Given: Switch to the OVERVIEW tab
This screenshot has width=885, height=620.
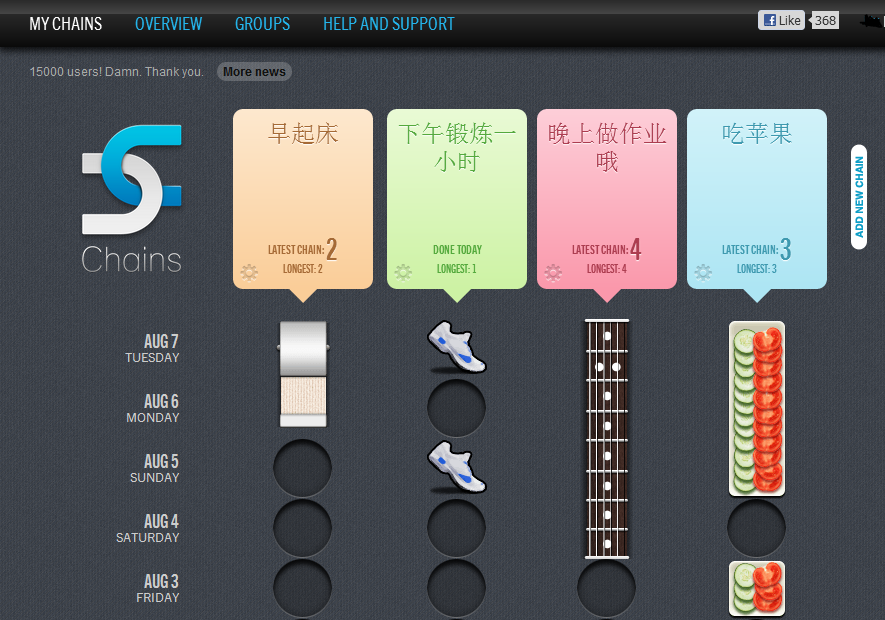Looking at the screenshot, I should click(x=168, y=24).
